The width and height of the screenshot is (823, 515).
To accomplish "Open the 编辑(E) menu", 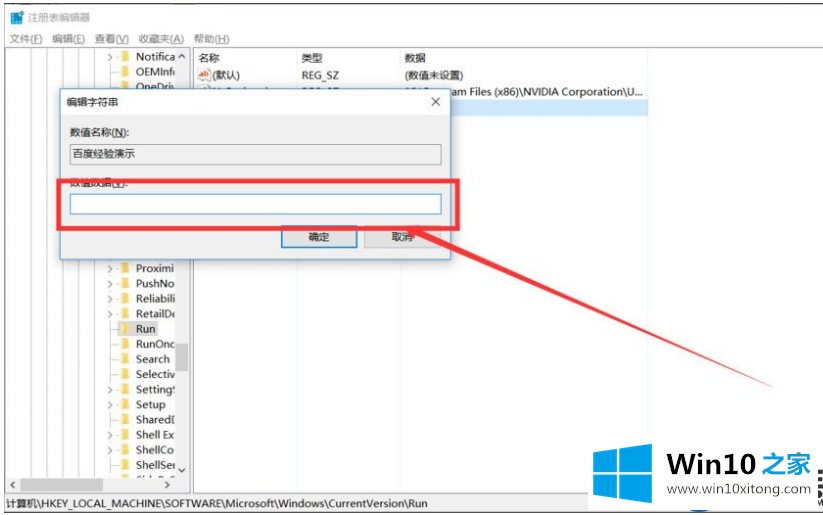I will point(68,39).
